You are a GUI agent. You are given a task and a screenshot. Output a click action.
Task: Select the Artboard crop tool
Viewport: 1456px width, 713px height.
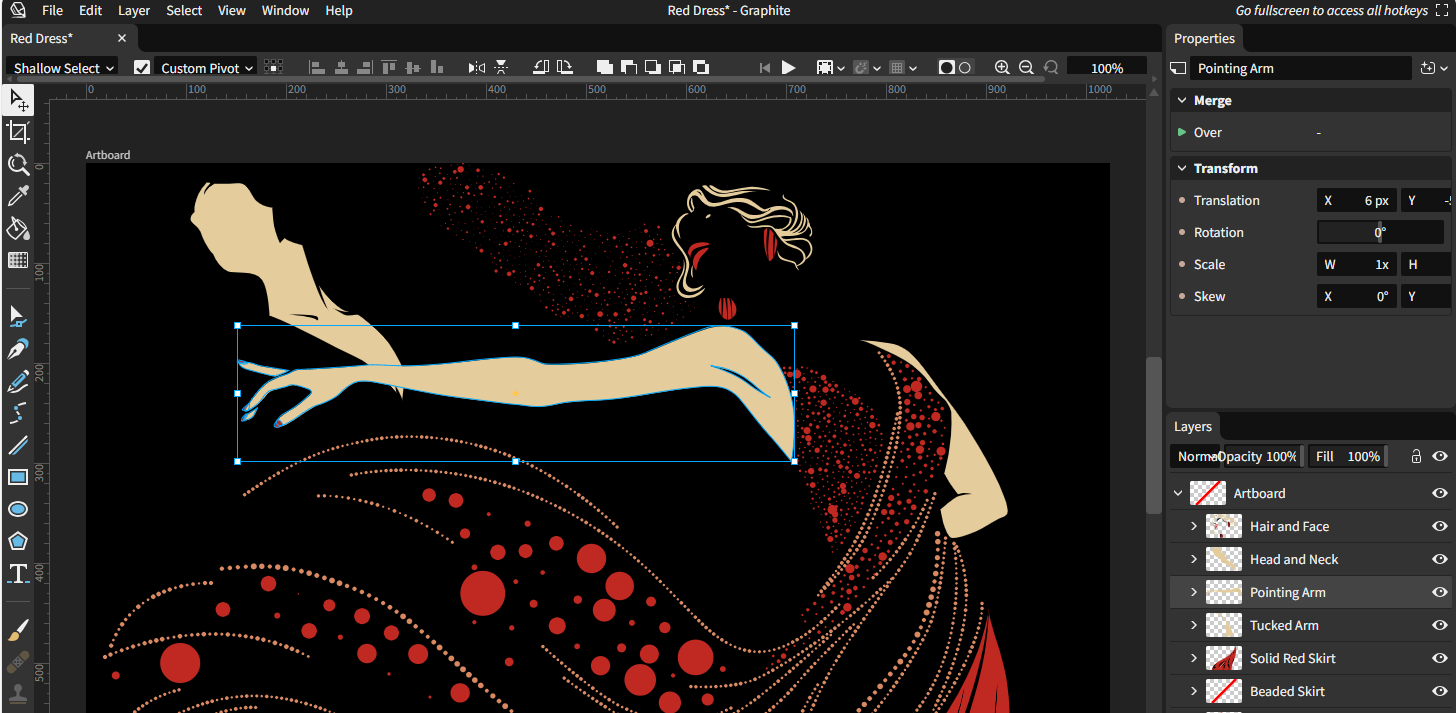click(x=18, y=132)
